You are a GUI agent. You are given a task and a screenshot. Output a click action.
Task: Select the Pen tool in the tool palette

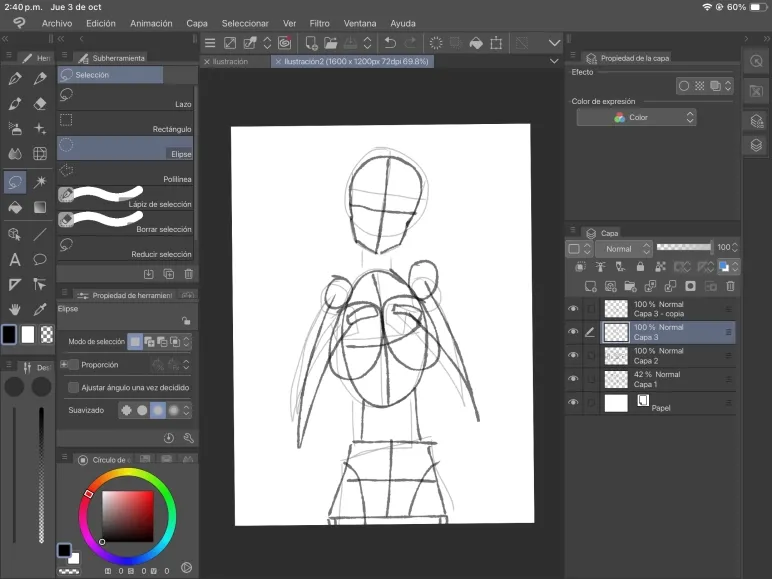click(15, 79)
